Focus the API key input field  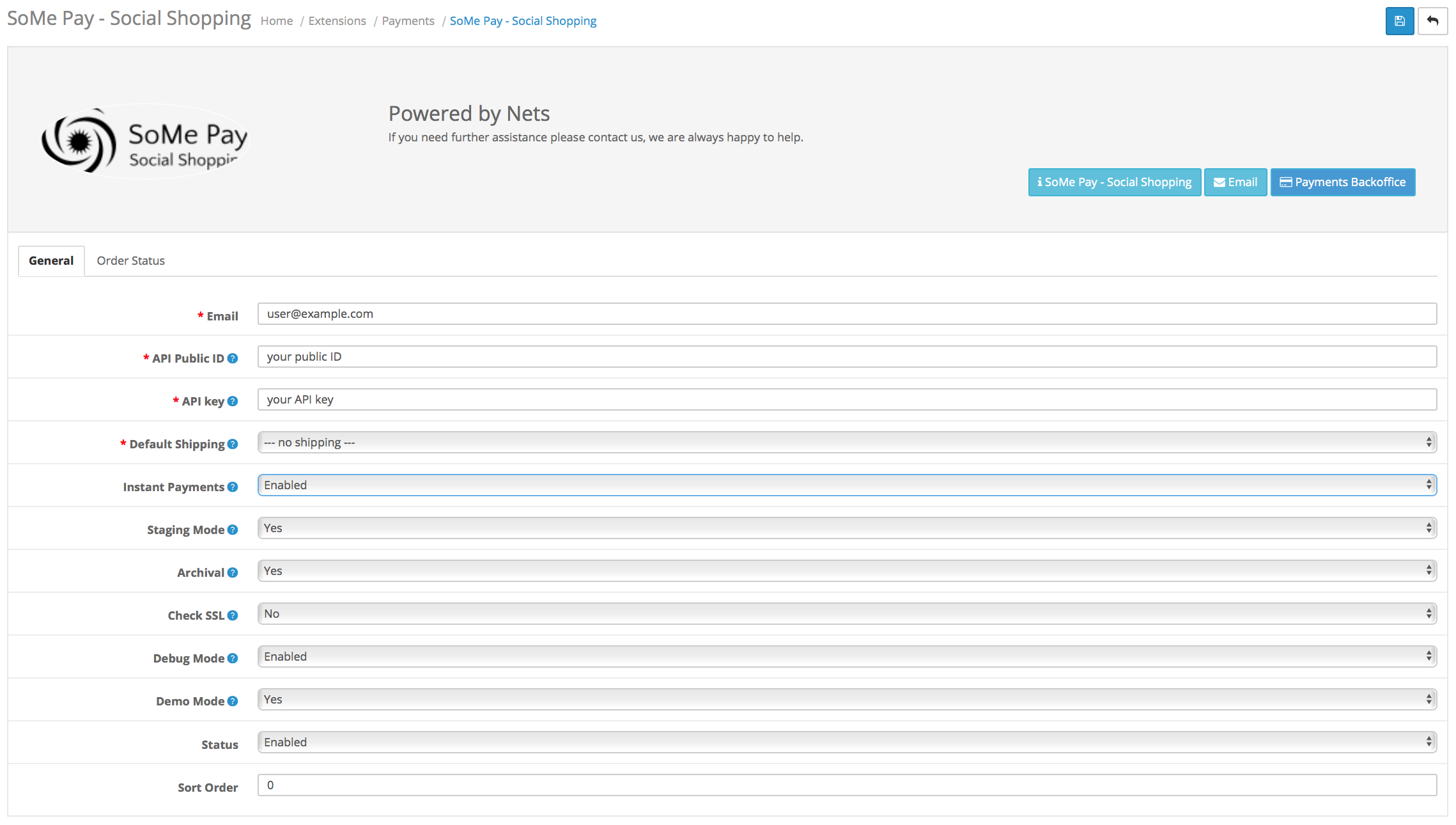pyautogui.click(x=847, y=399)
